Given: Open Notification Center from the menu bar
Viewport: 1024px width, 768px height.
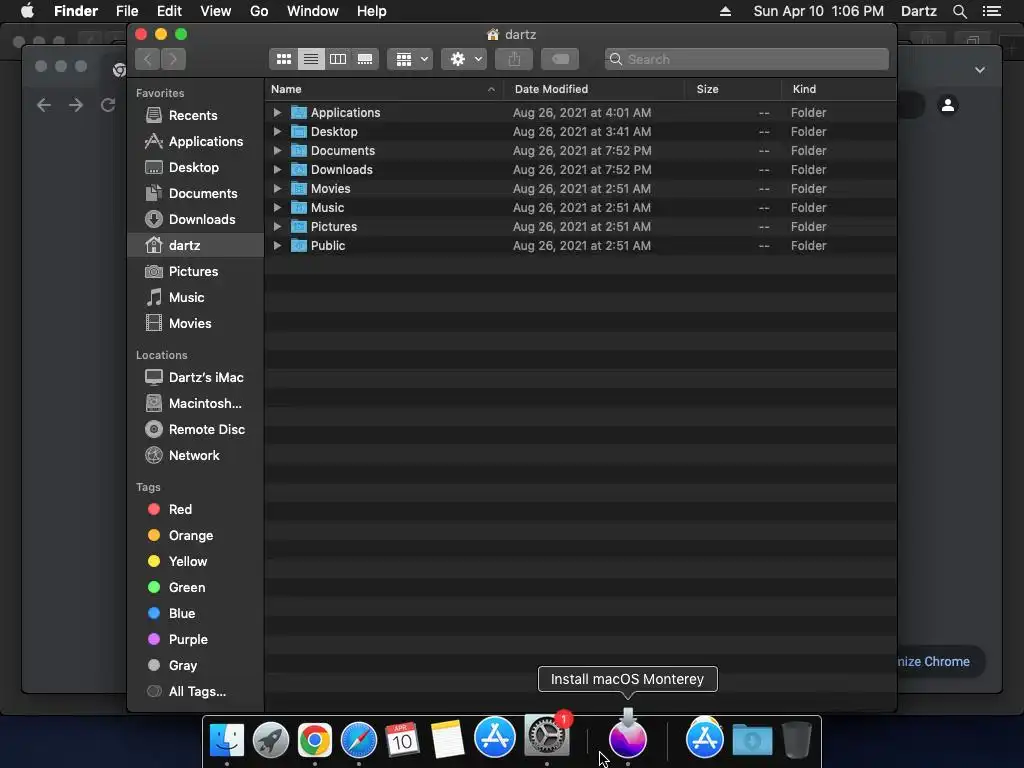Looking at the screenshot, I should (992, 11).
